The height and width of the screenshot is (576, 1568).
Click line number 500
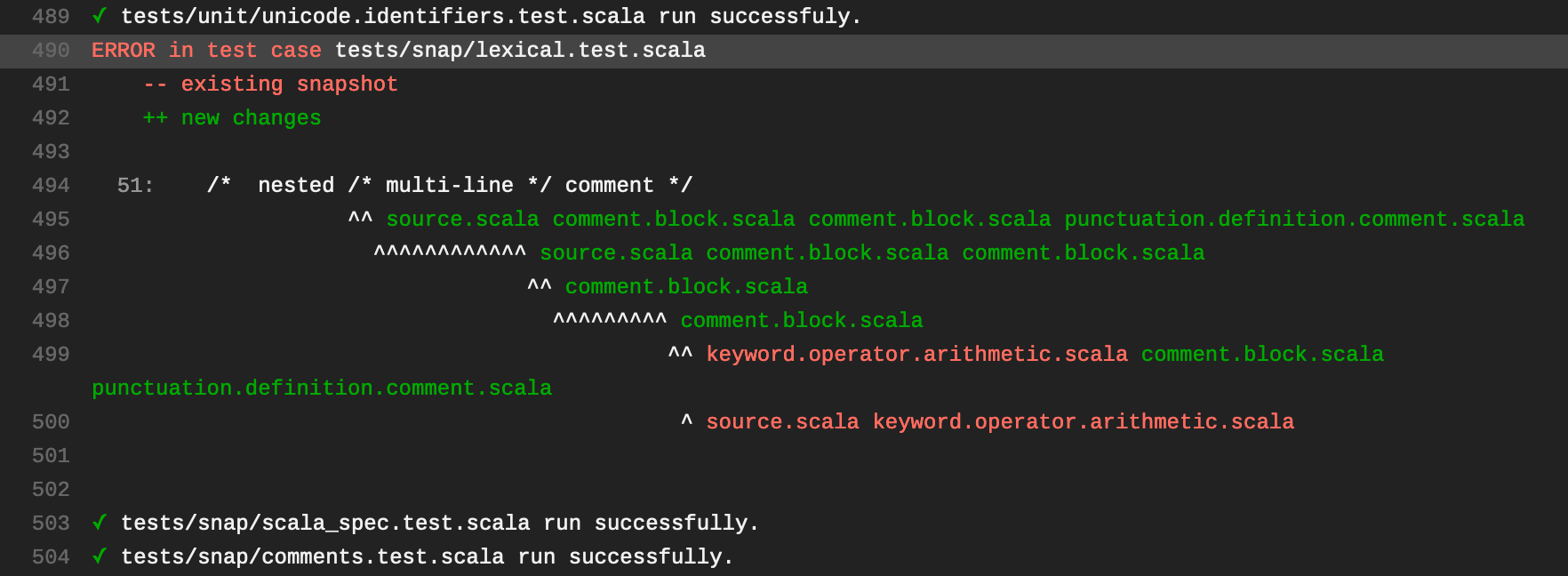[51, 422]
